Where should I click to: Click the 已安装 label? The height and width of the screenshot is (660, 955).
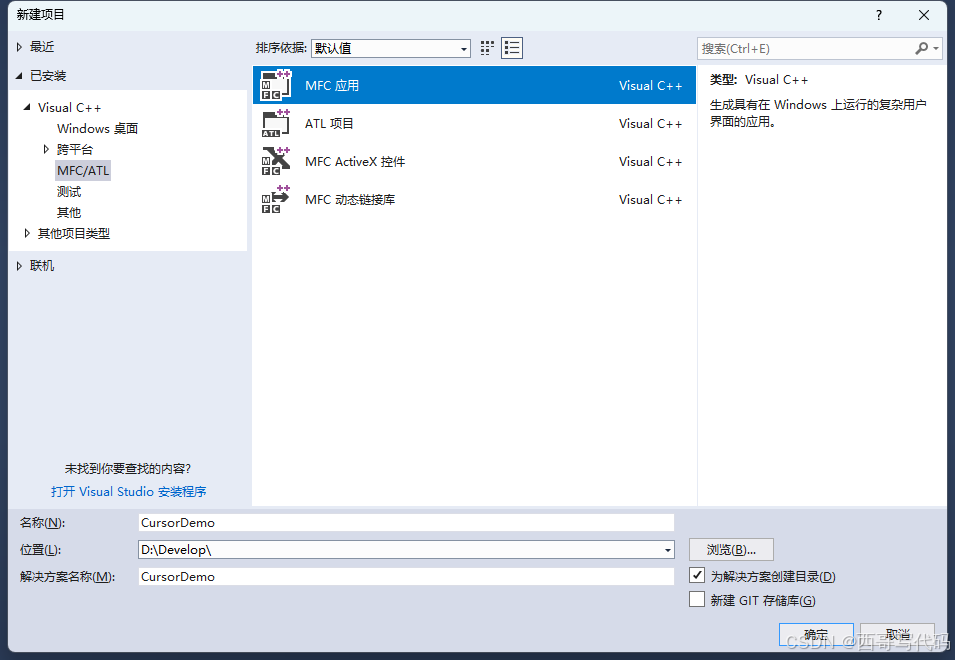pos(48,75)
